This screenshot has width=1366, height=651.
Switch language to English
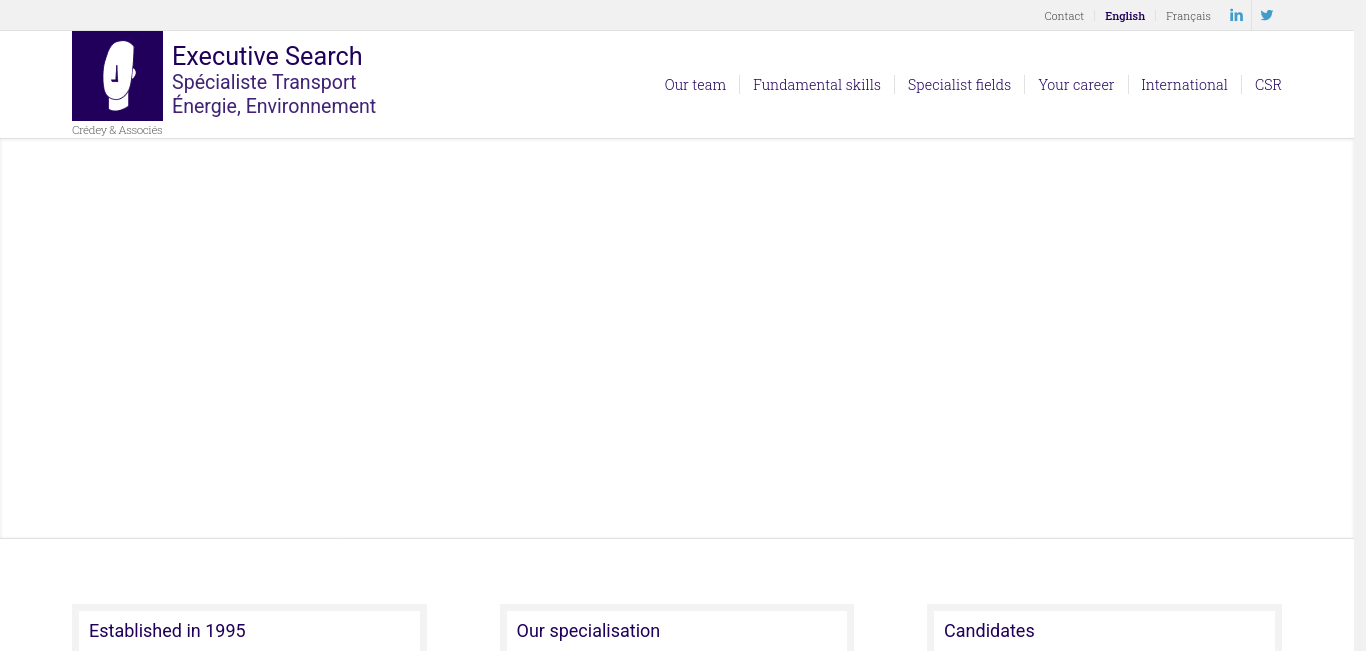tap(1125, 16)
